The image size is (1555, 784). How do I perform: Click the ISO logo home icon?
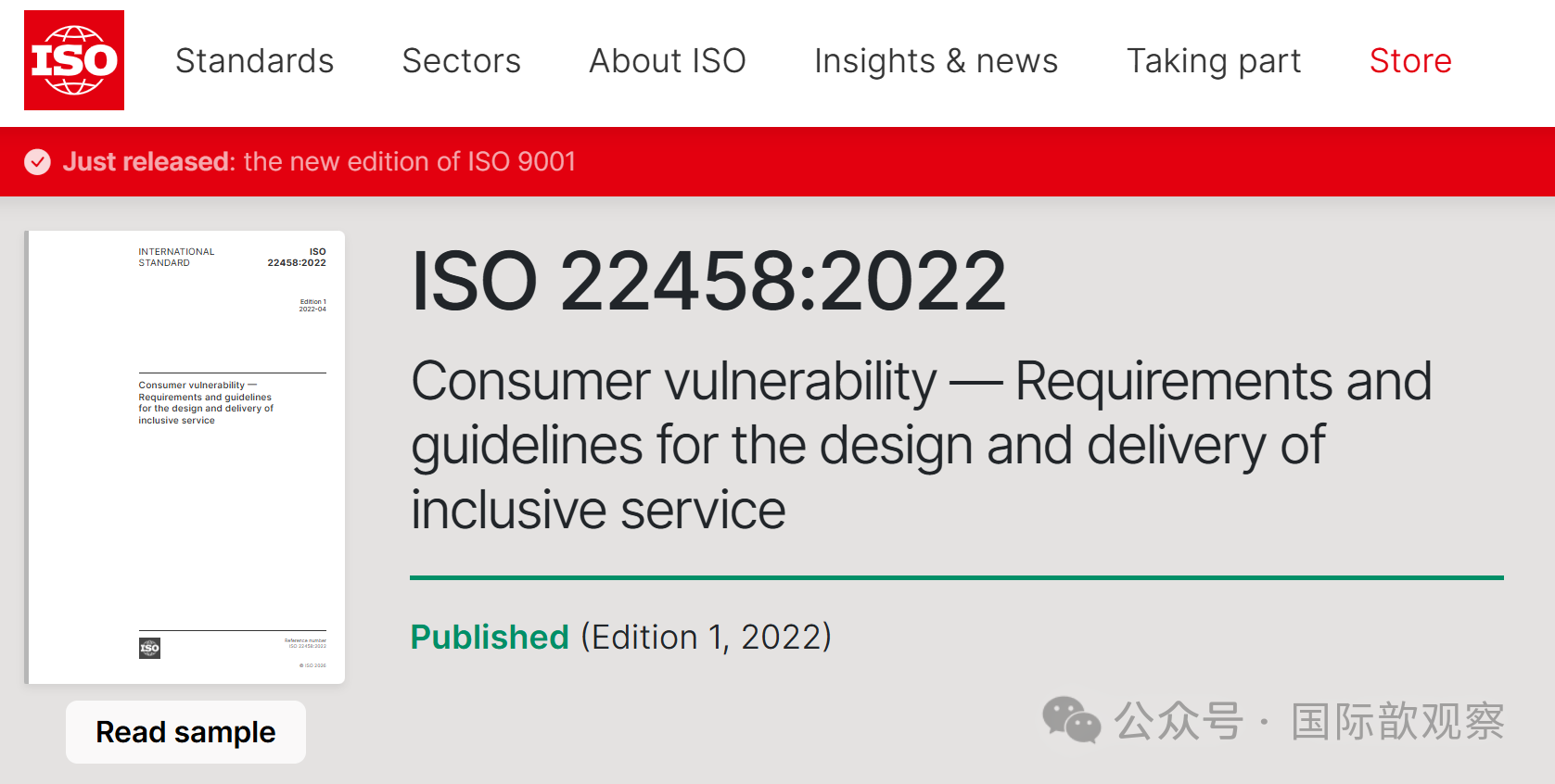tap(74, 60)
